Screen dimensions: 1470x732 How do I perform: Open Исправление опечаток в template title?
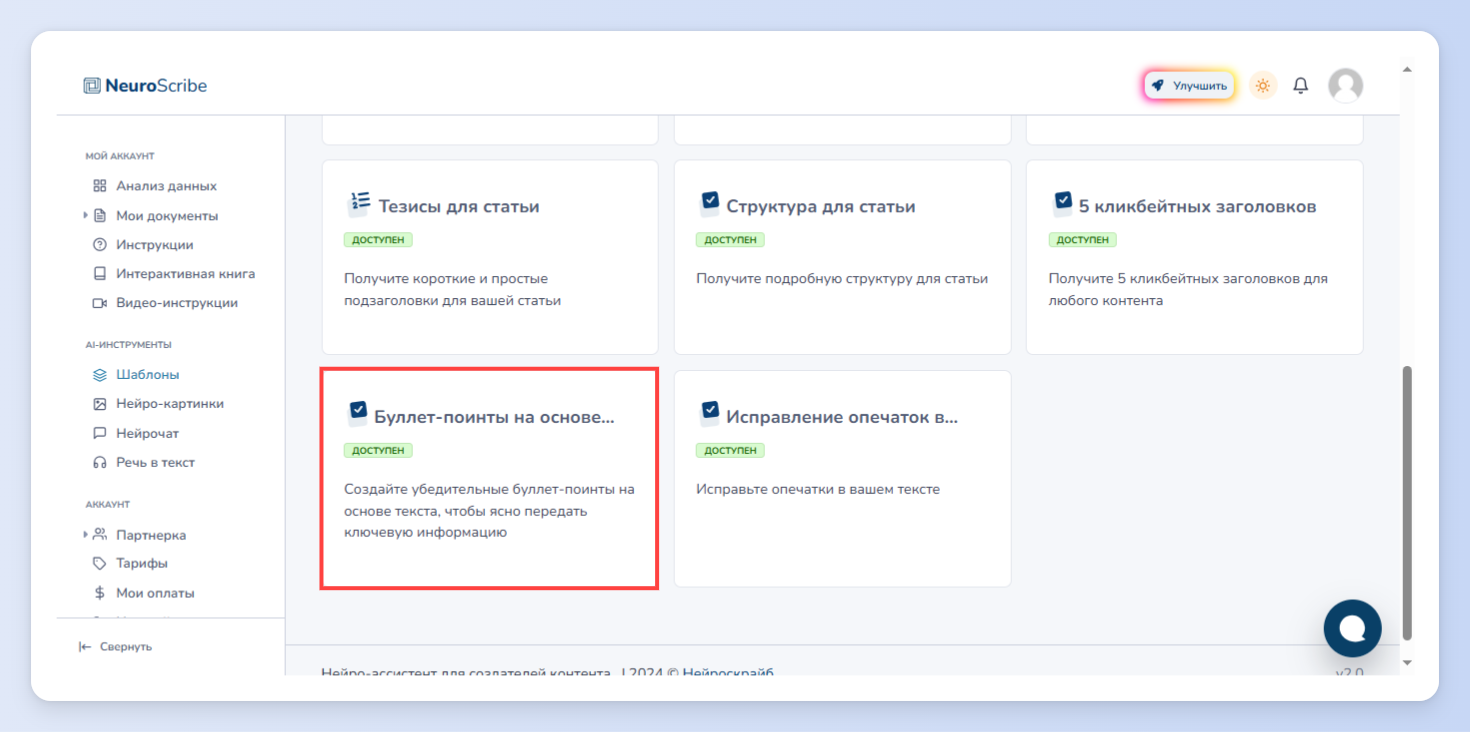pos(842,417)
